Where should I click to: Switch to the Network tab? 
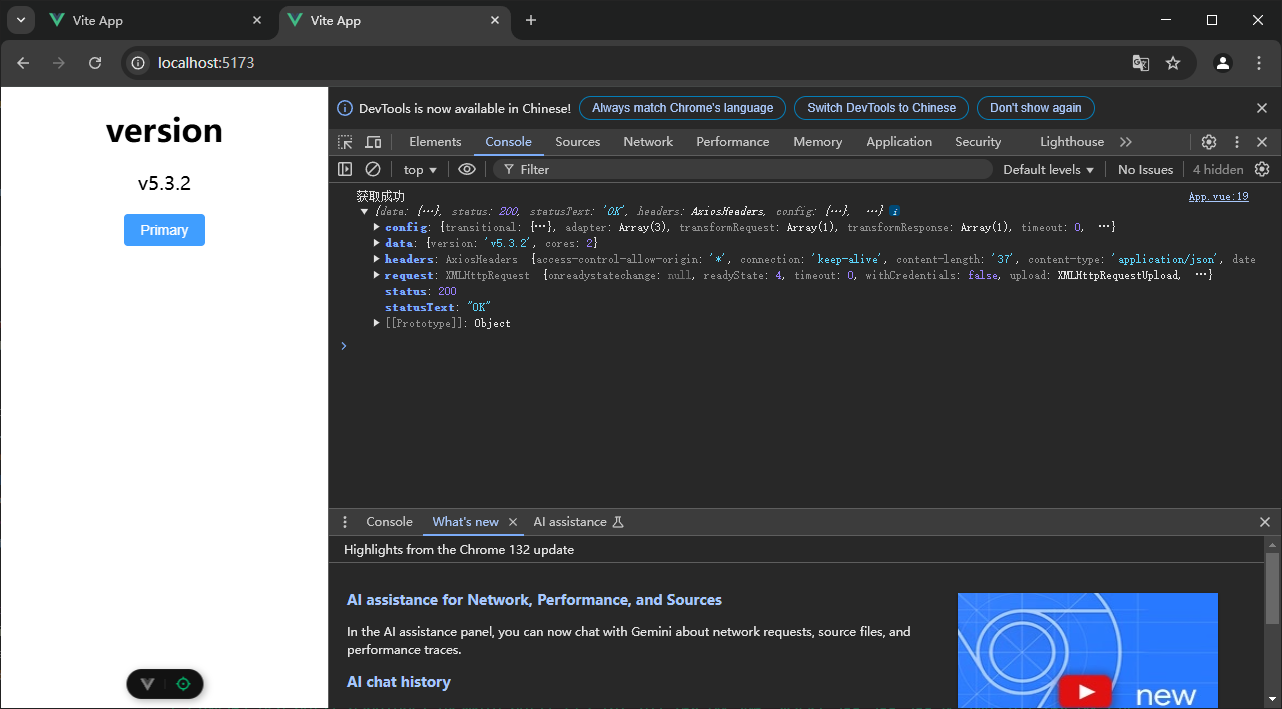[x=648, y=142]
